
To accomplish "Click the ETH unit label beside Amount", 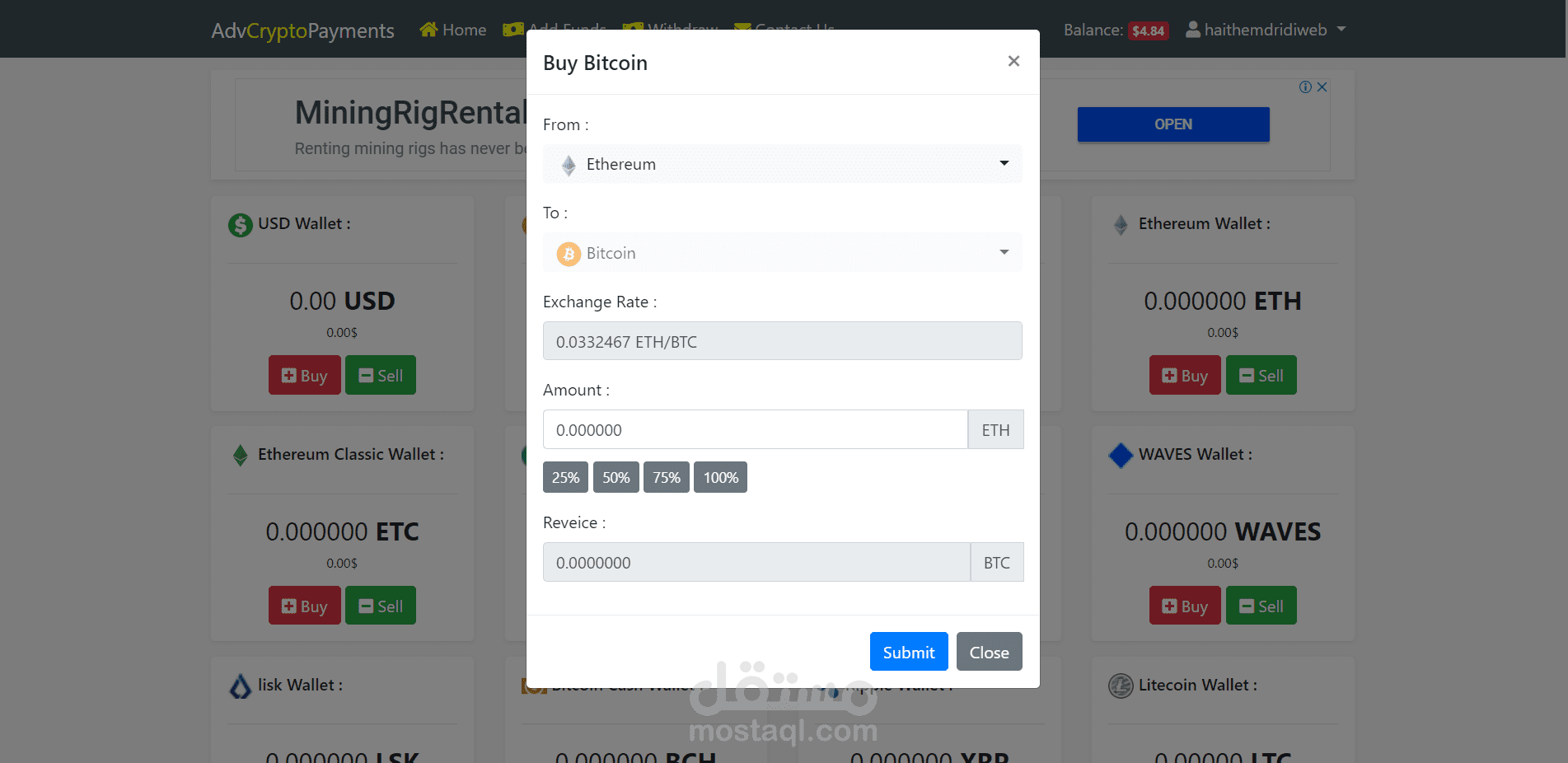I will 995,430.
